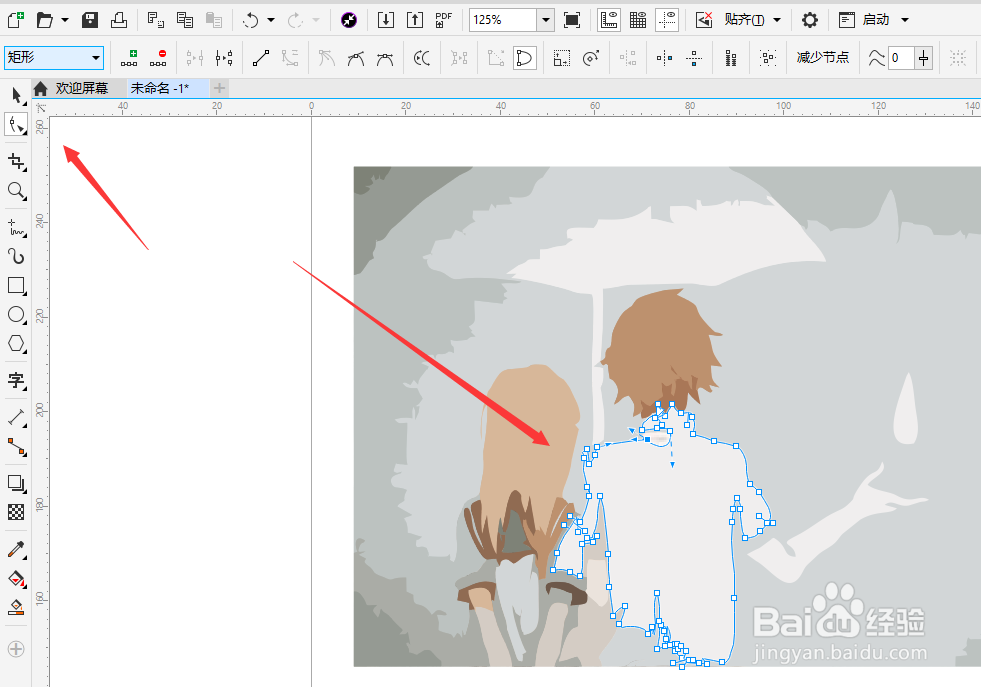Toggle full-screen preview

[572, 20]
